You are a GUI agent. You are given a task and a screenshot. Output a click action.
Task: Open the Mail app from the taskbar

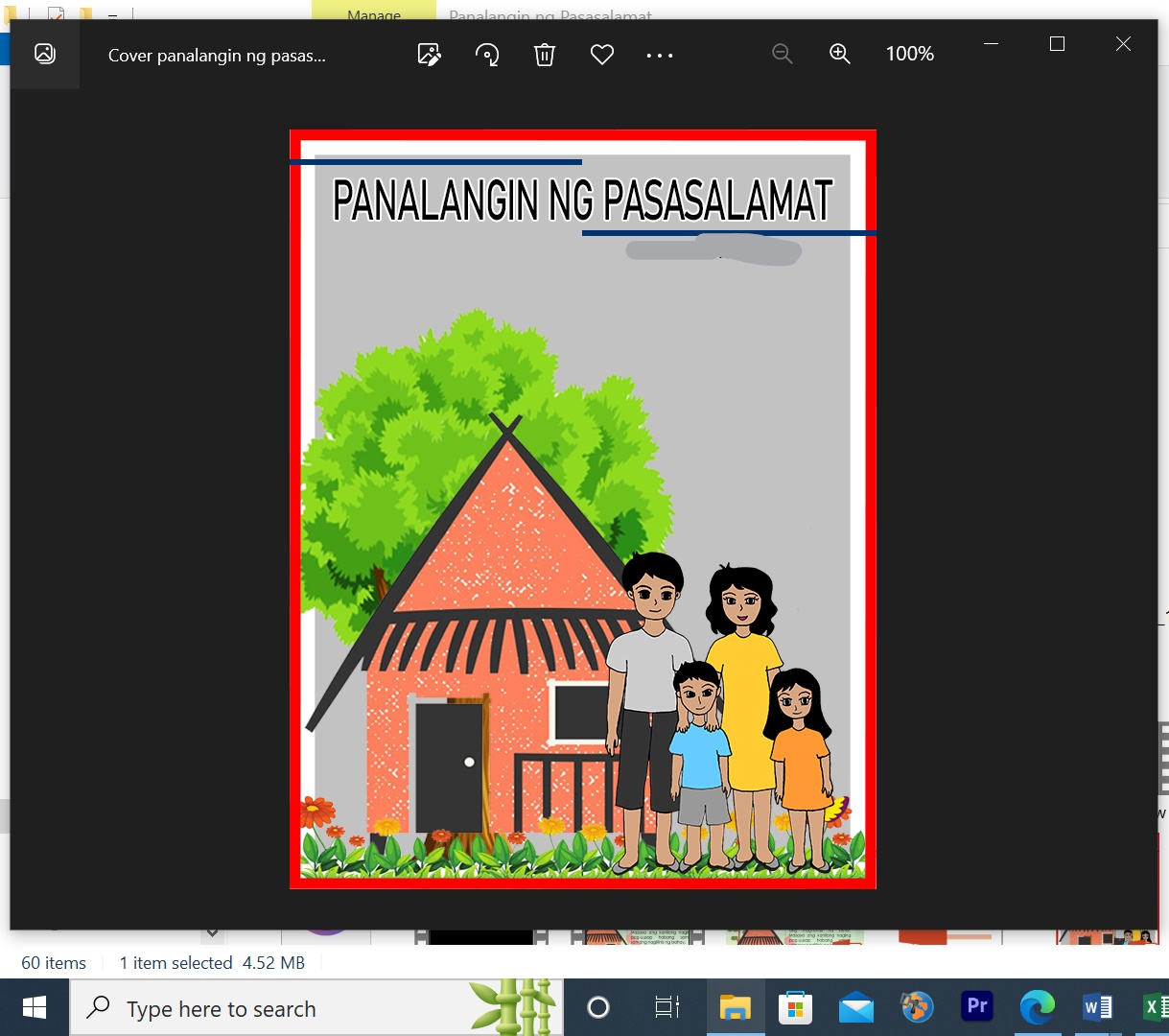pyautogui.click(x=855, y=1007)
